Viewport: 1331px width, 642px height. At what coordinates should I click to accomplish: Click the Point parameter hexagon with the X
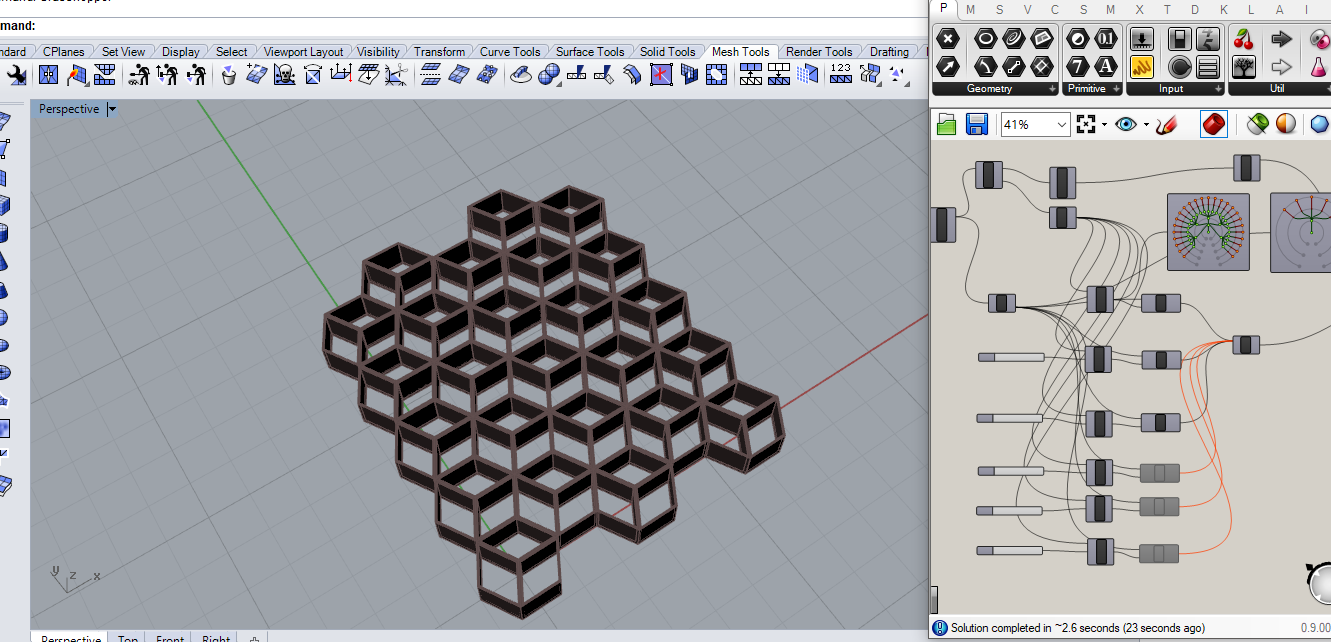pyautogui.click(x=948, y=40)
